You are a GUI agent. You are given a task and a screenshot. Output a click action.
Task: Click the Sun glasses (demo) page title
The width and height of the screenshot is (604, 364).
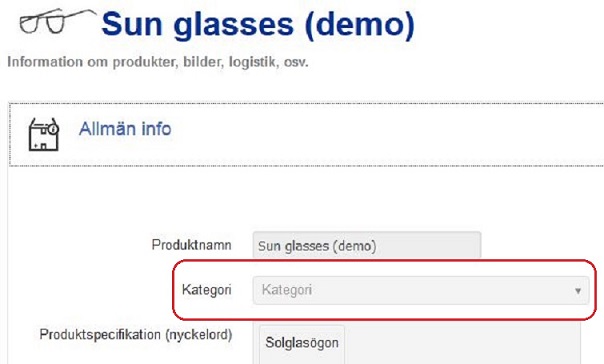coord(258,25)
